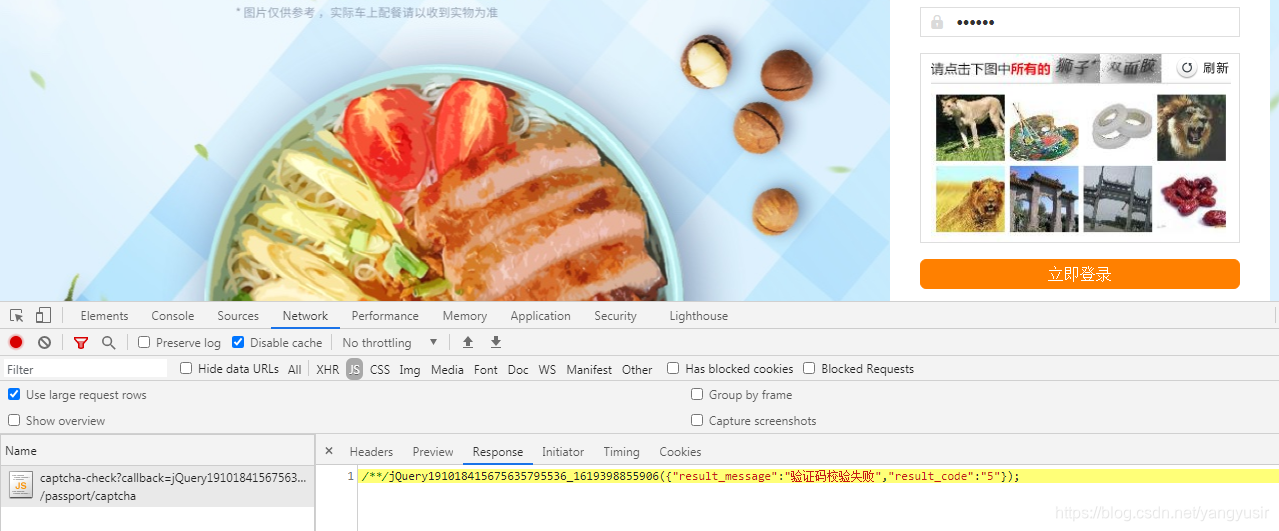This screenshot has height=531, width=1279.
Task: Close the request details pane
Action: pos(329,451)
